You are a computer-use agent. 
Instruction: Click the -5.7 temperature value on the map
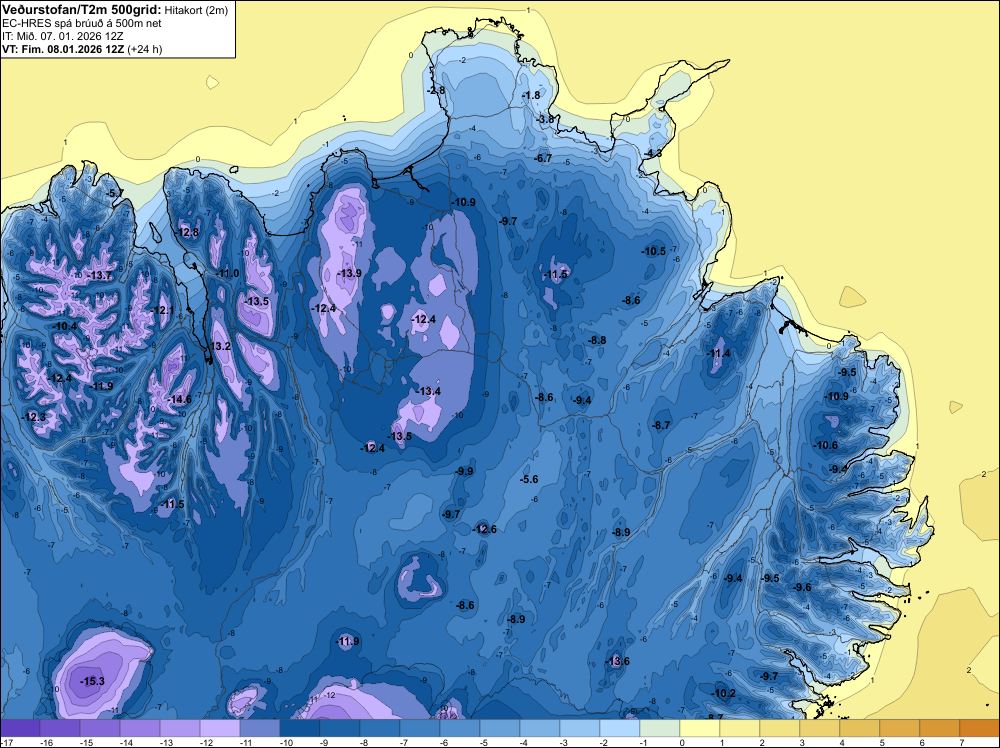click(x=114, y=193)
